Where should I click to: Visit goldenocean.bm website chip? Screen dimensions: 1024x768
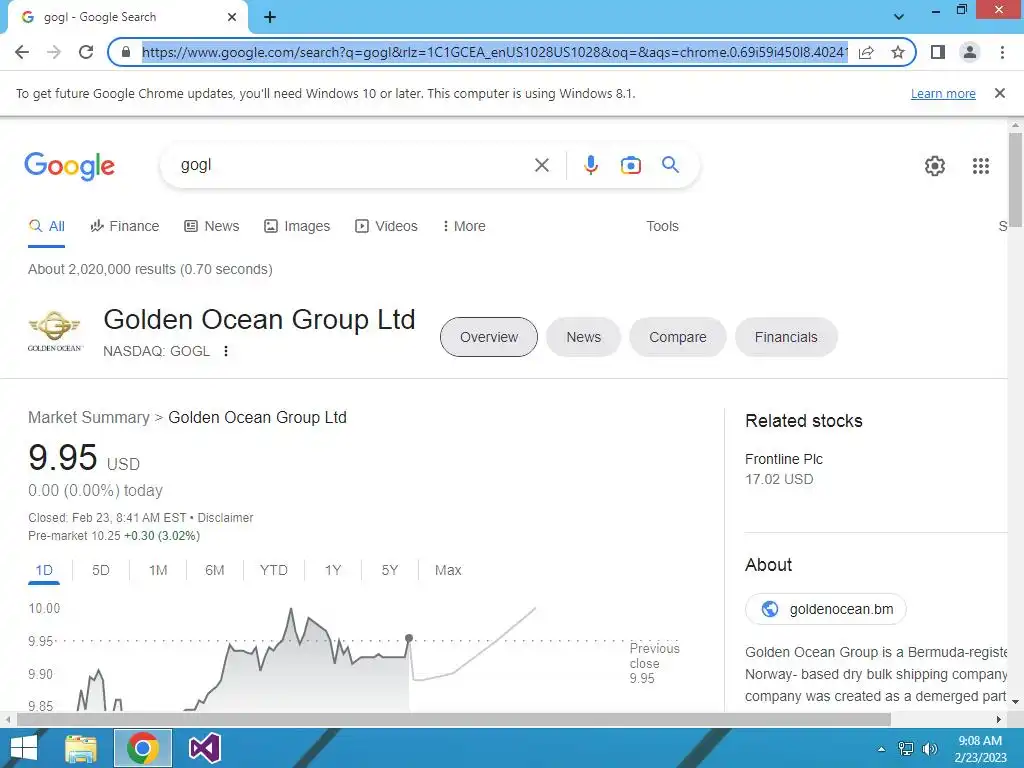pyautogui.click(x=826, y=609)
